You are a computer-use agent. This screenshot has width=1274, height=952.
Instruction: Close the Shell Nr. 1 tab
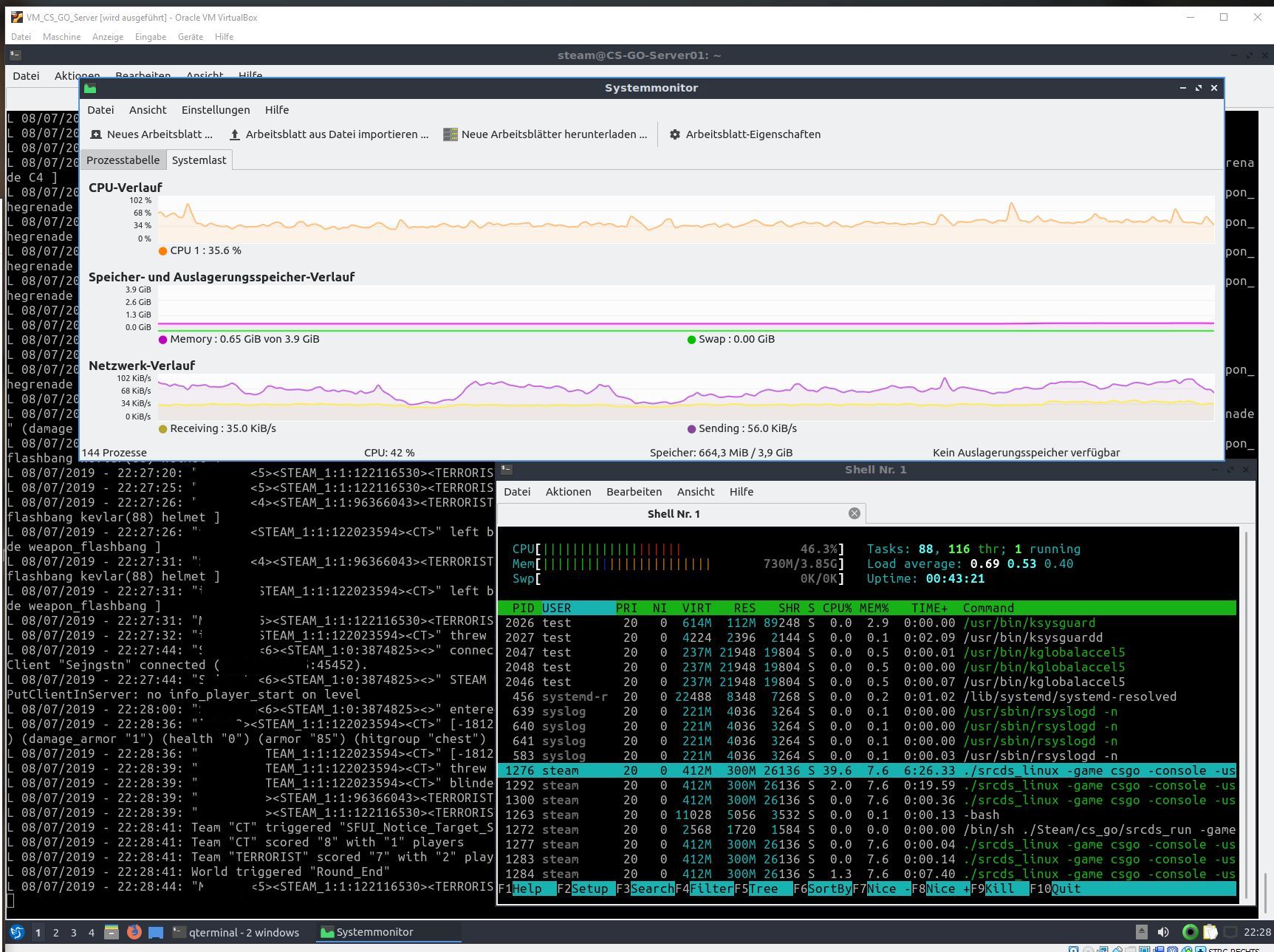pyautogui.click(x=854, y=513)
